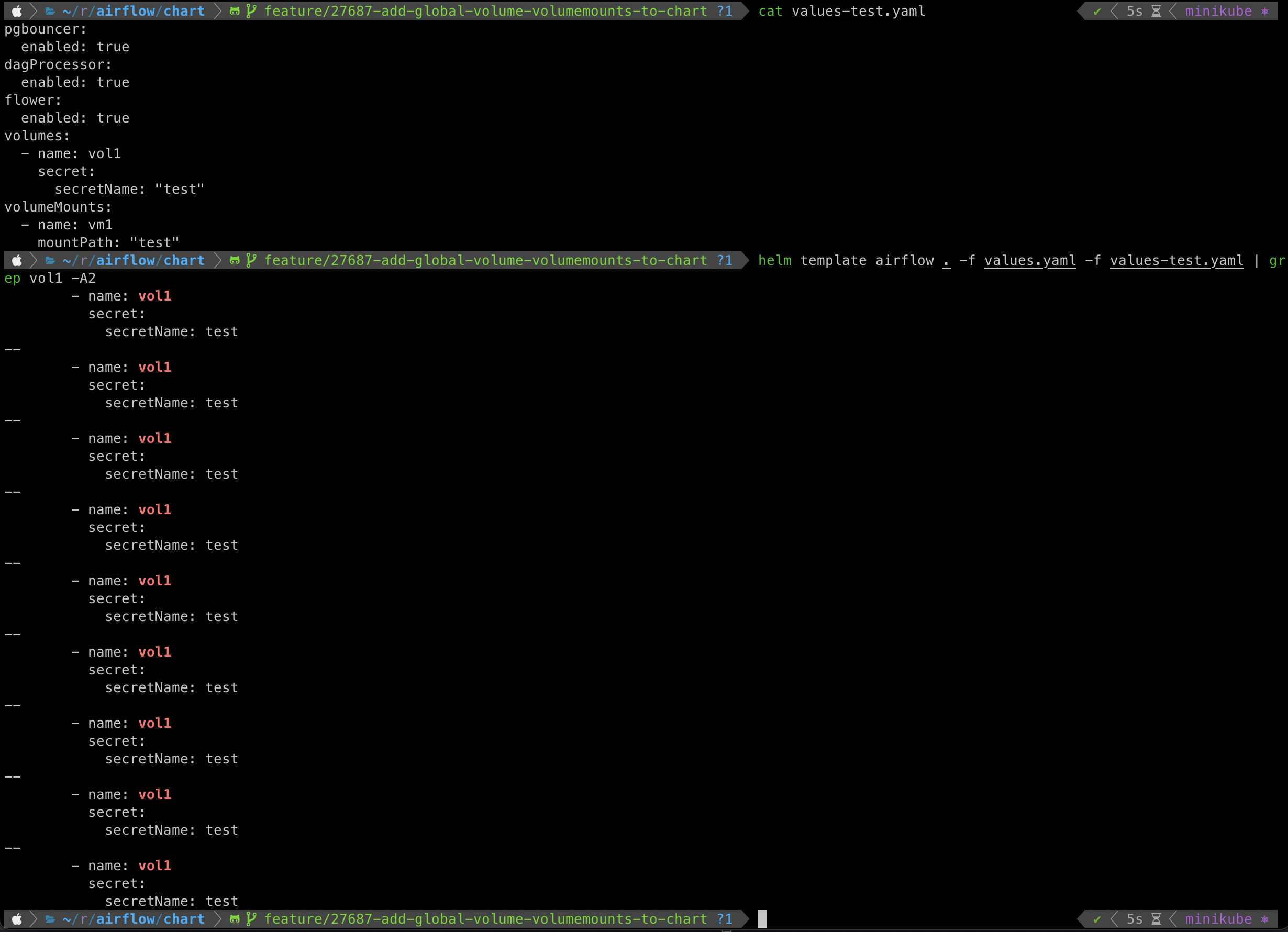Image resolution: width=1288 pixels, height=932 pixels.
Task: Place the cursor at the bottom prompt's input block
Action: [x=762, y=919]
